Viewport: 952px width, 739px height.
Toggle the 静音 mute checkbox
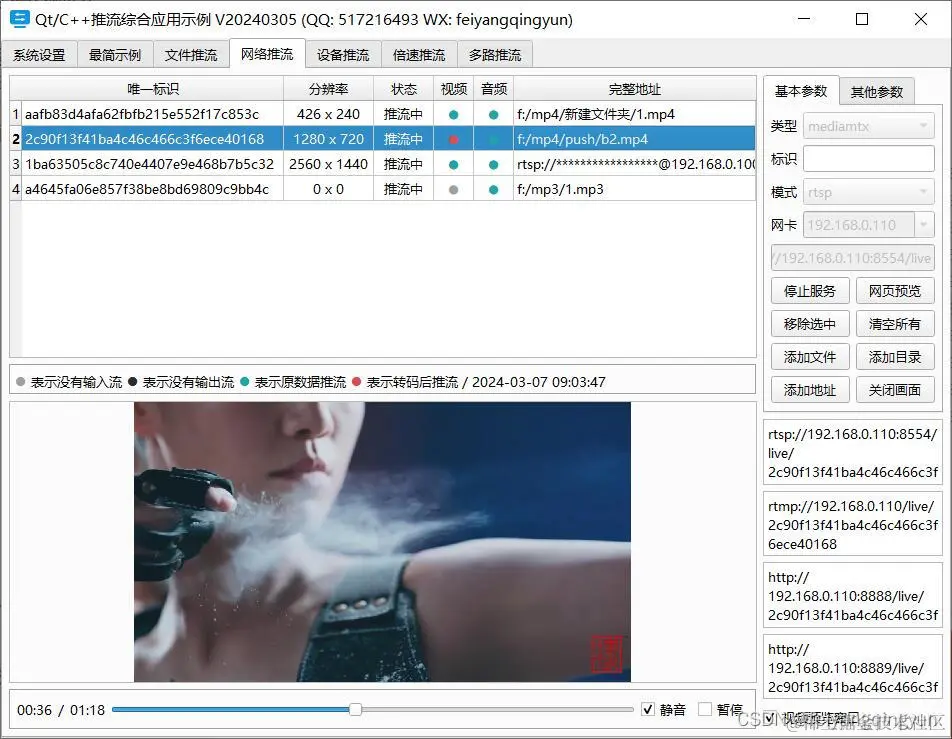(649, 708)
